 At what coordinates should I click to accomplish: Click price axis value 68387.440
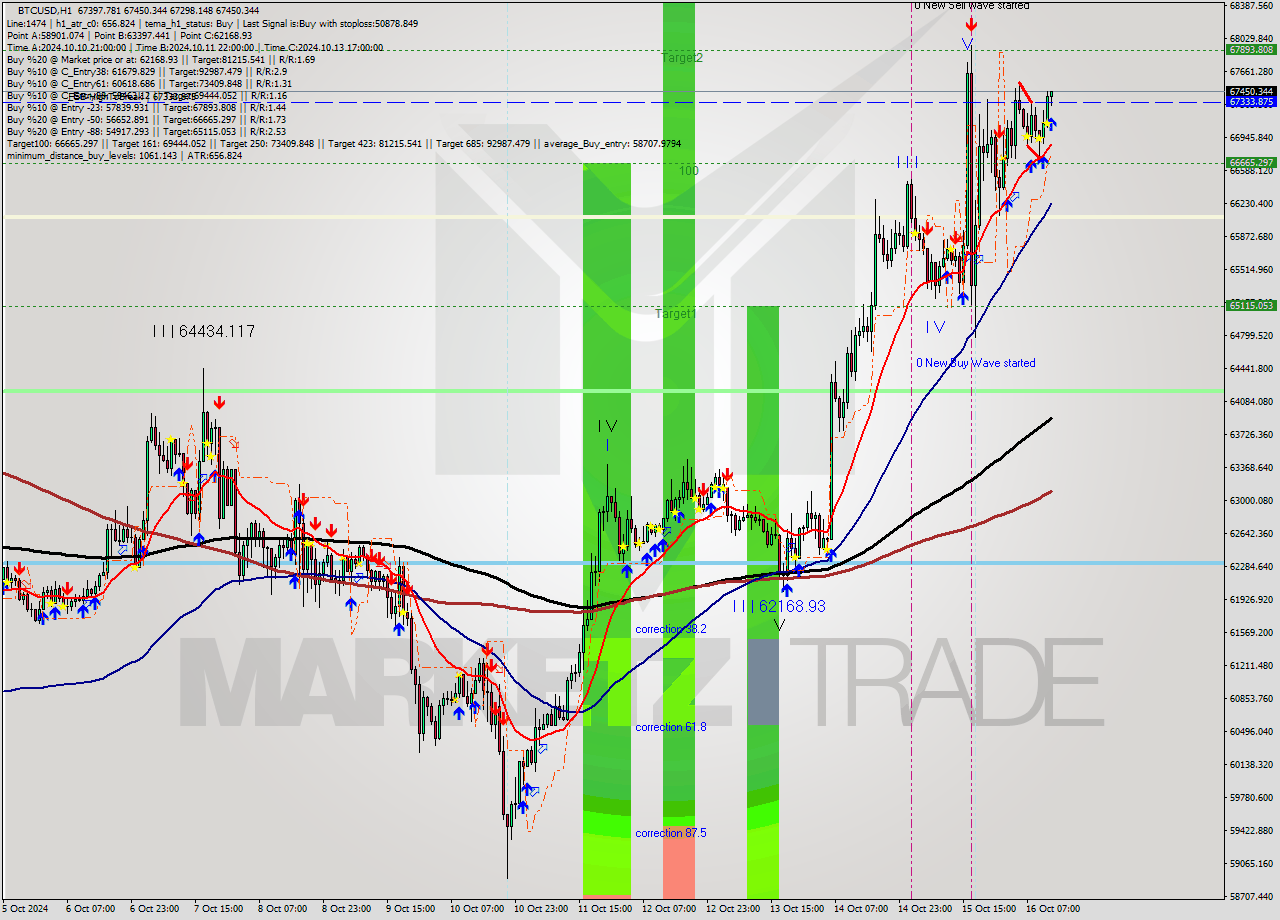pyautogui.click(x=1250, y=6)
